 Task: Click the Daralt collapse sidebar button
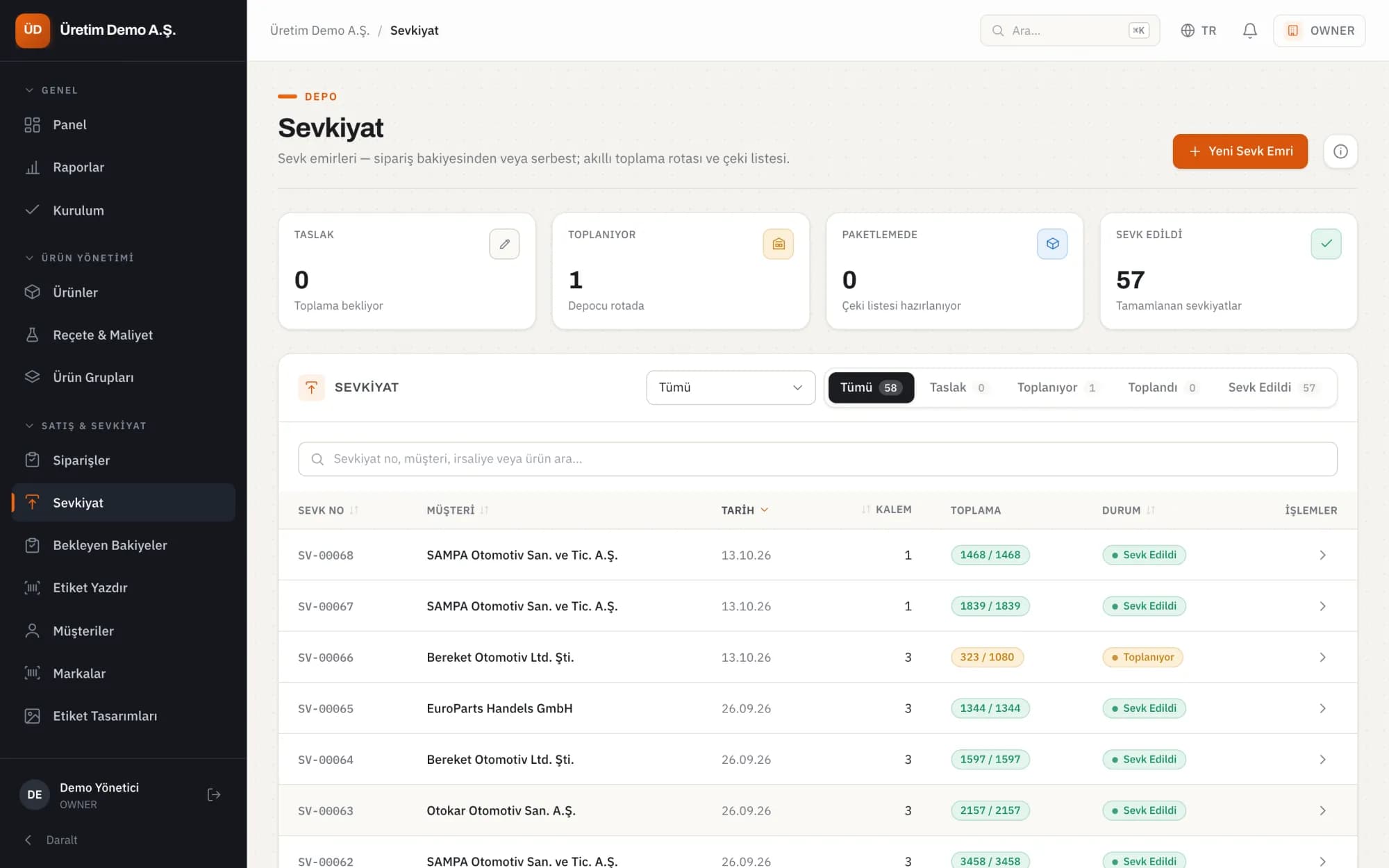(x=51, y=840)
